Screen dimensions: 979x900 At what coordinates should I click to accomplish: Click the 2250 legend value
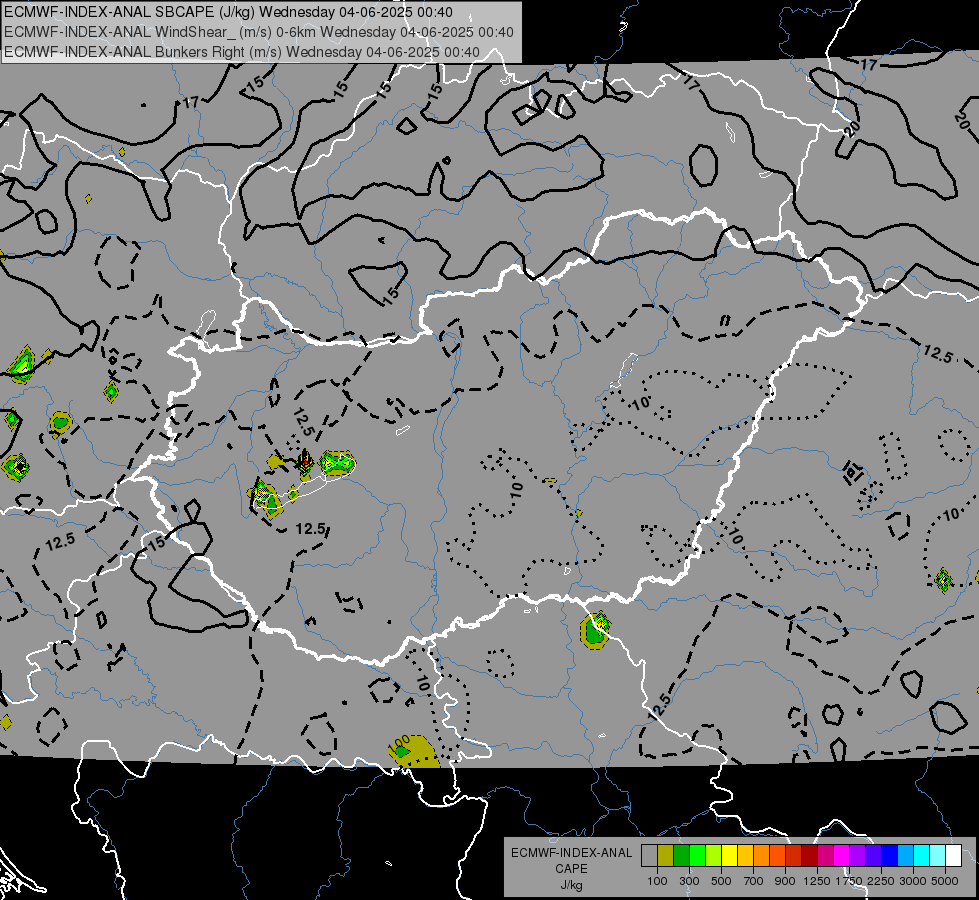pos(881,881)
